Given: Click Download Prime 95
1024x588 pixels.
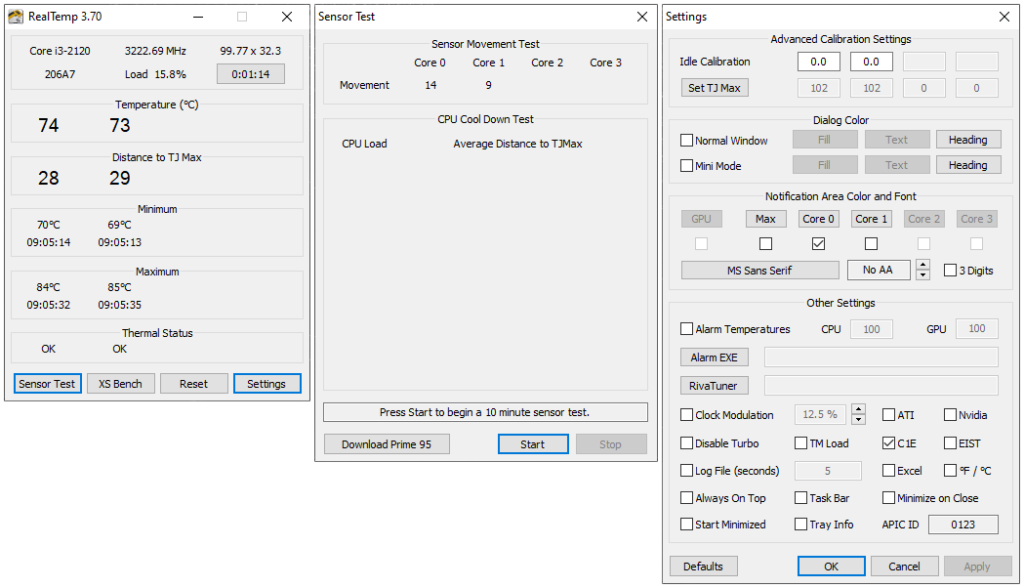Looking at the screenshot, I should click(386, 443).
